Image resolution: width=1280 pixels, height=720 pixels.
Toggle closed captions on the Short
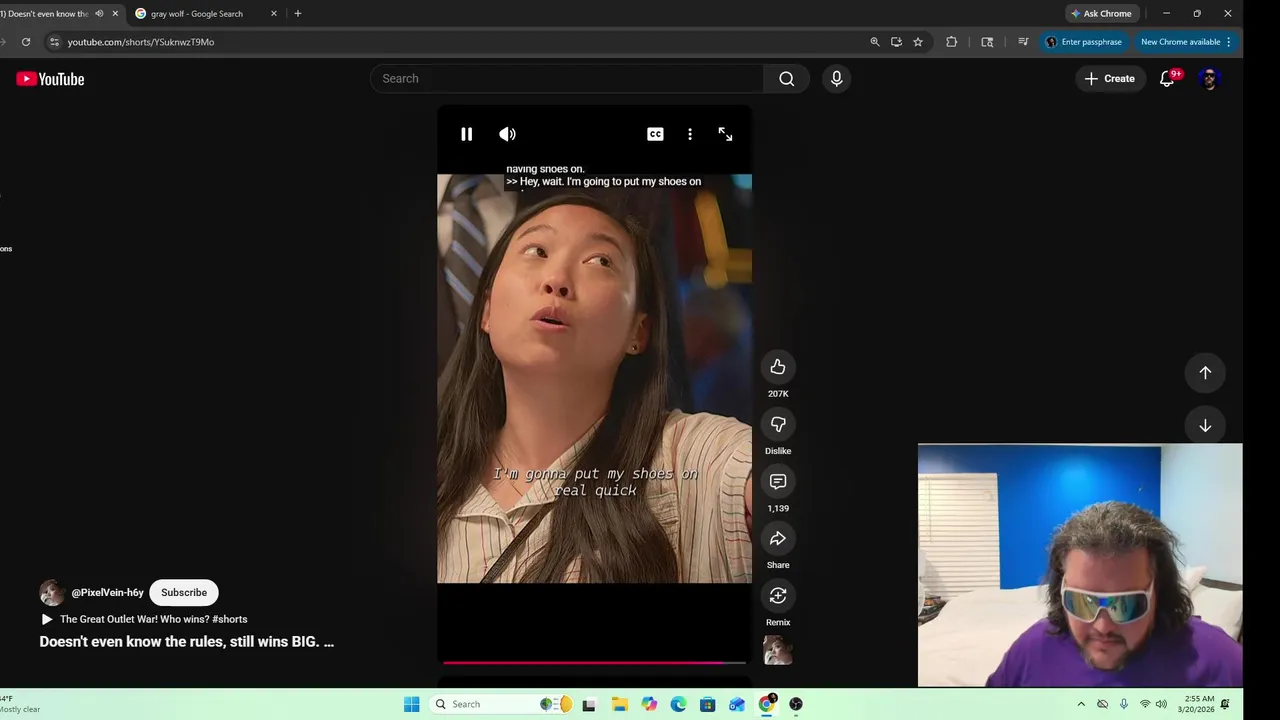pyautogui.click(x=655, y=134)
